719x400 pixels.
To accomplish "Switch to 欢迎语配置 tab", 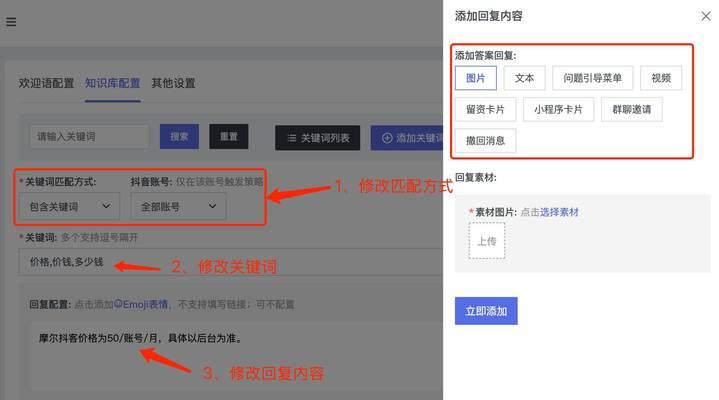I will (x=46, y=83).
